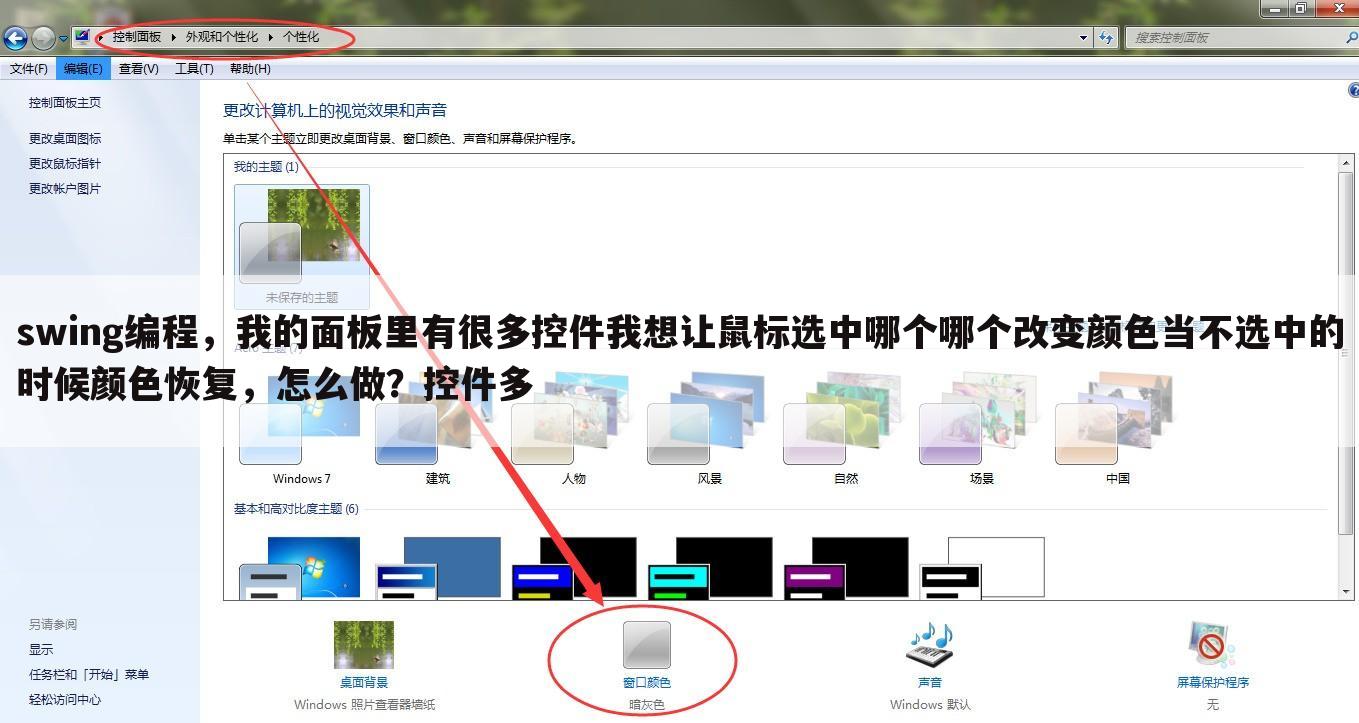Select the 中国 theme
Image resolution: width=1359 pixels, height=723 pixels.
click(1117, 430)
